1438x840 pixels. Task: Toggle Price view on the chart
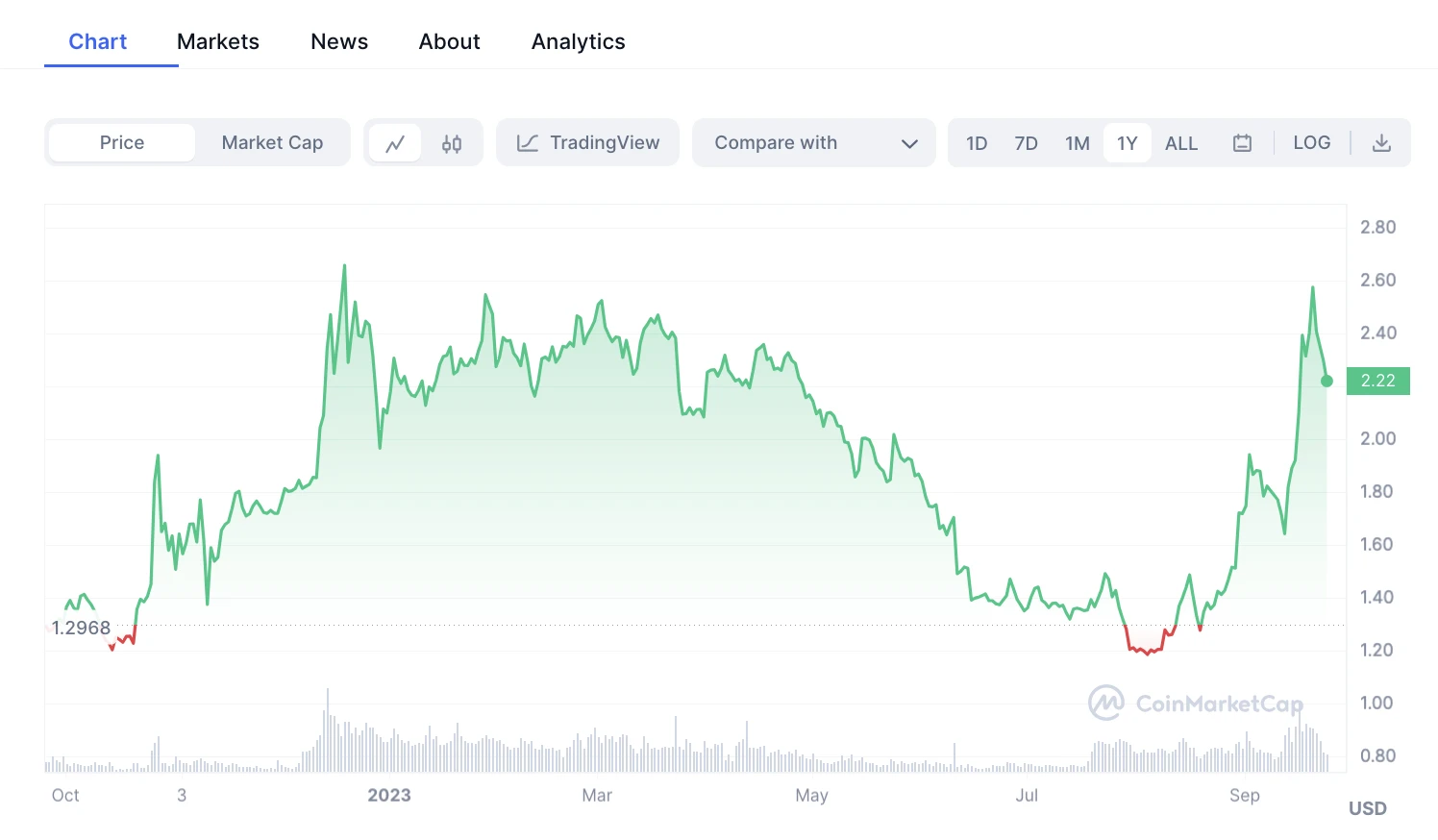[122, 143]
